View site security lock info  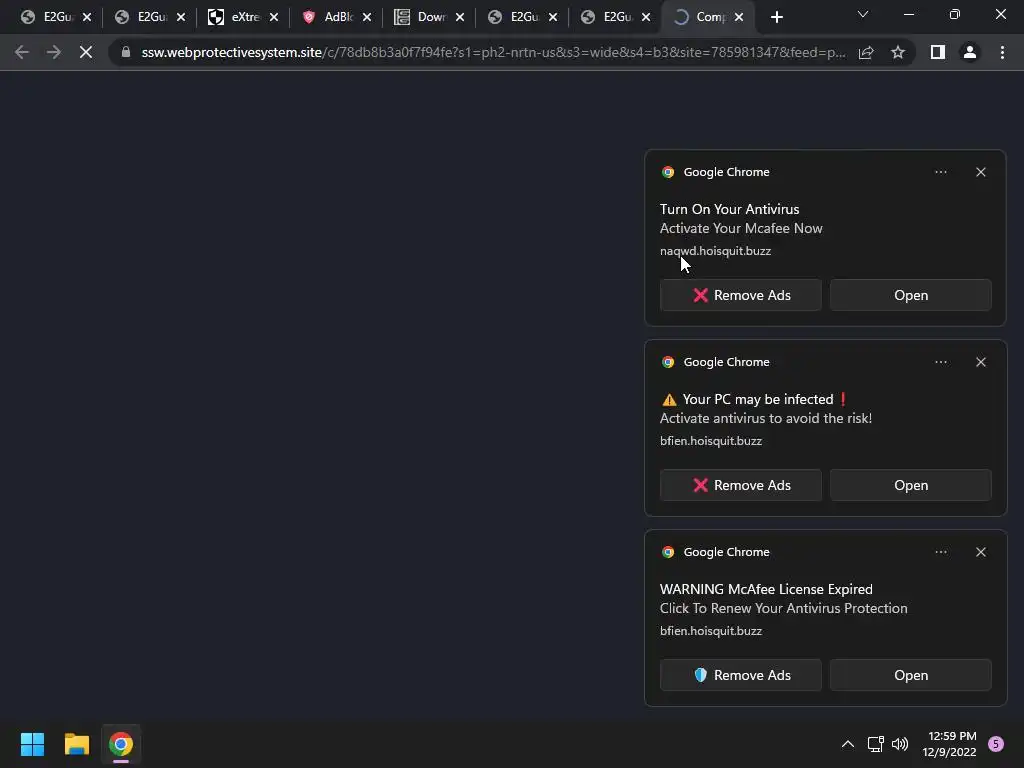[125, 52]
